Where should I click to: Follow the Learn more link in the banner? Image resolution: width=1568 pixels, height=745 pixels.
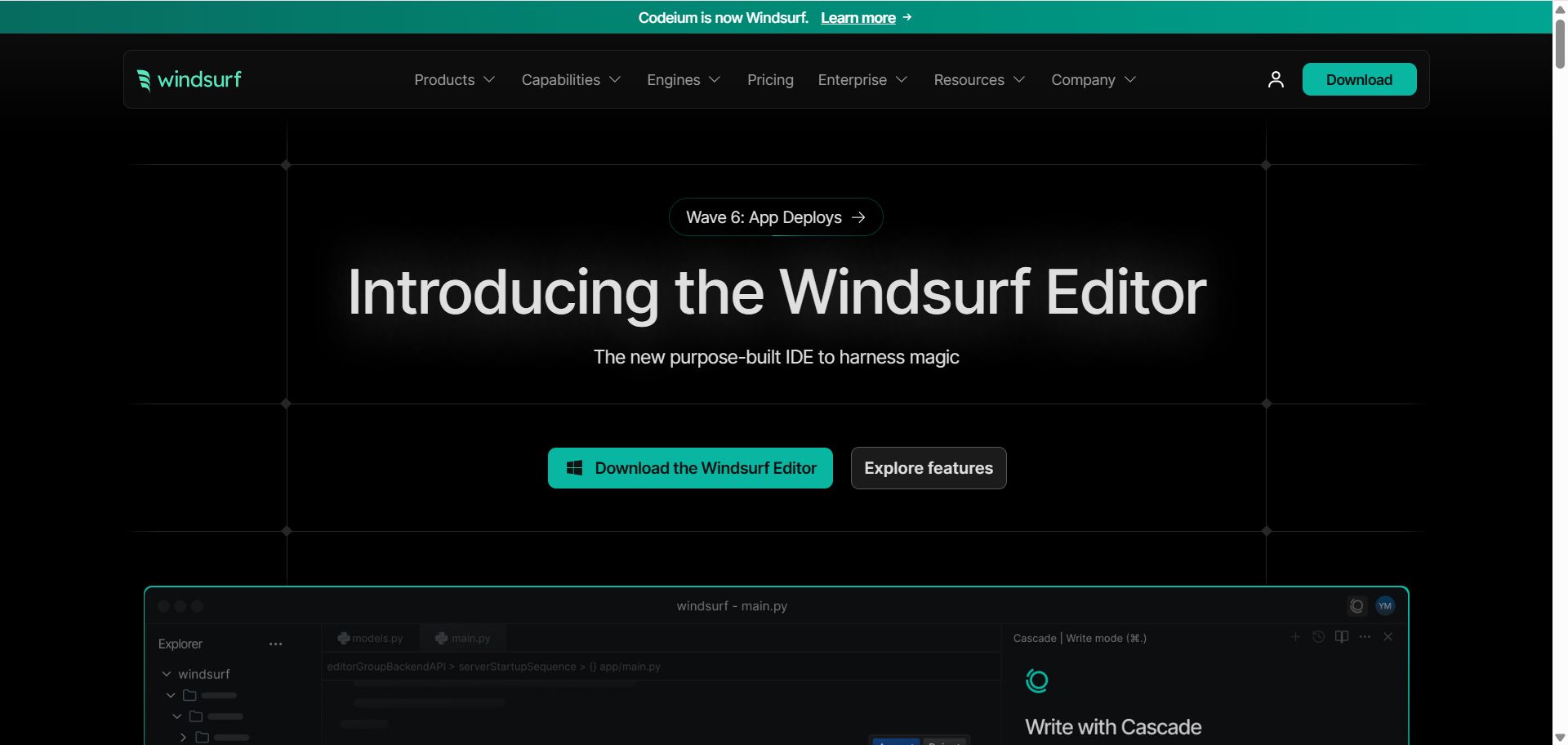(x=858, y=17)
